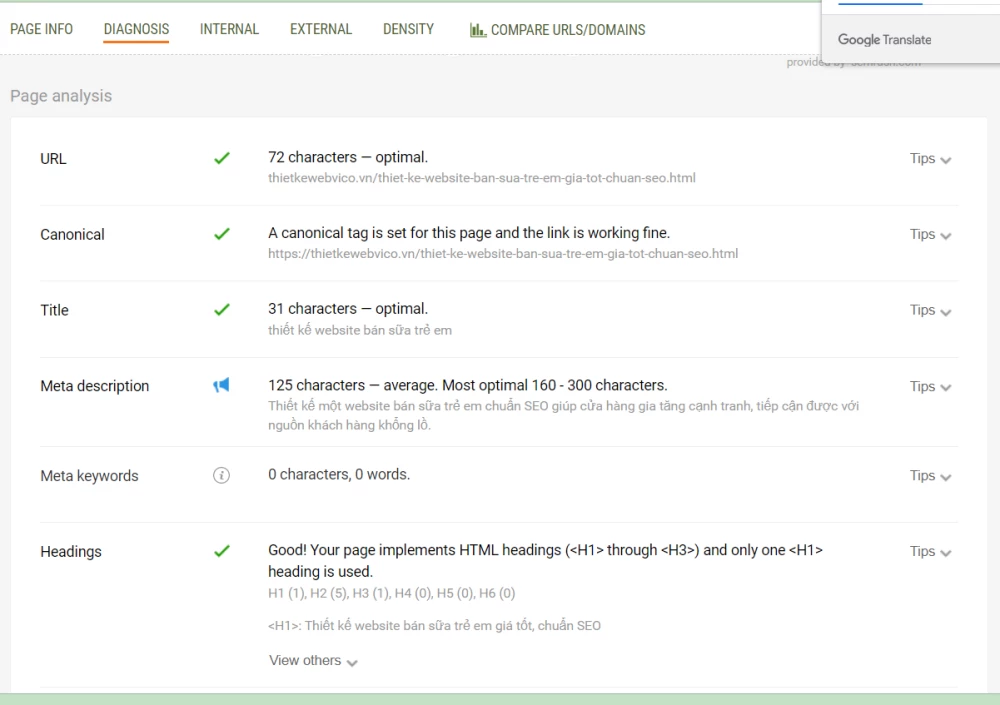Select the External tab
This screenshot has width=1000, height=705.
point(321,29)
